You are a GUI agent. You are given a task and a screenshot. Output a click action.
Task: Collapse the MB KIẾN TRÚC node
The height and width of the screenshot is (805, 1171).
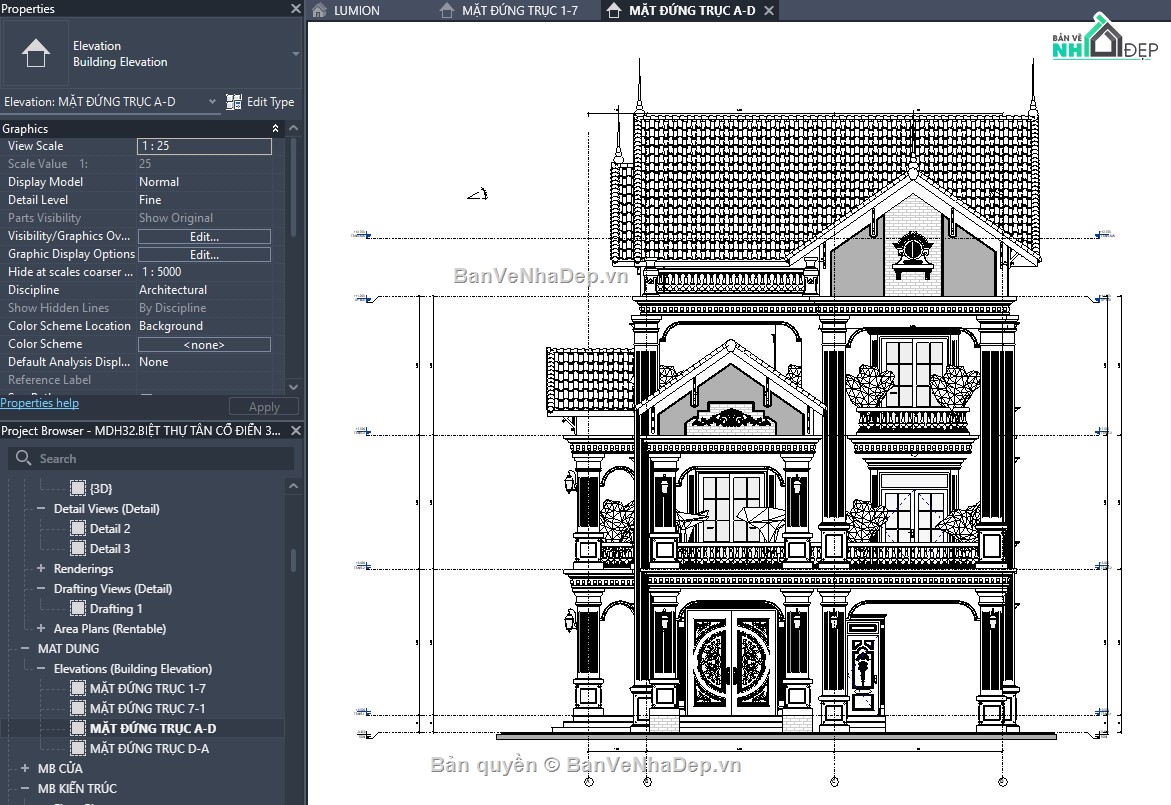point(25,789)
